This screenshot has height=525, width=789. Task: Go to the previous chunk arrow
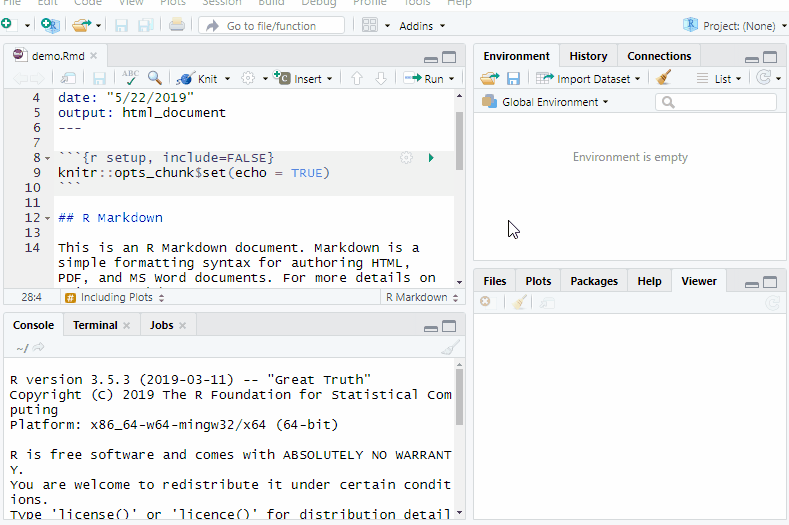357,79
